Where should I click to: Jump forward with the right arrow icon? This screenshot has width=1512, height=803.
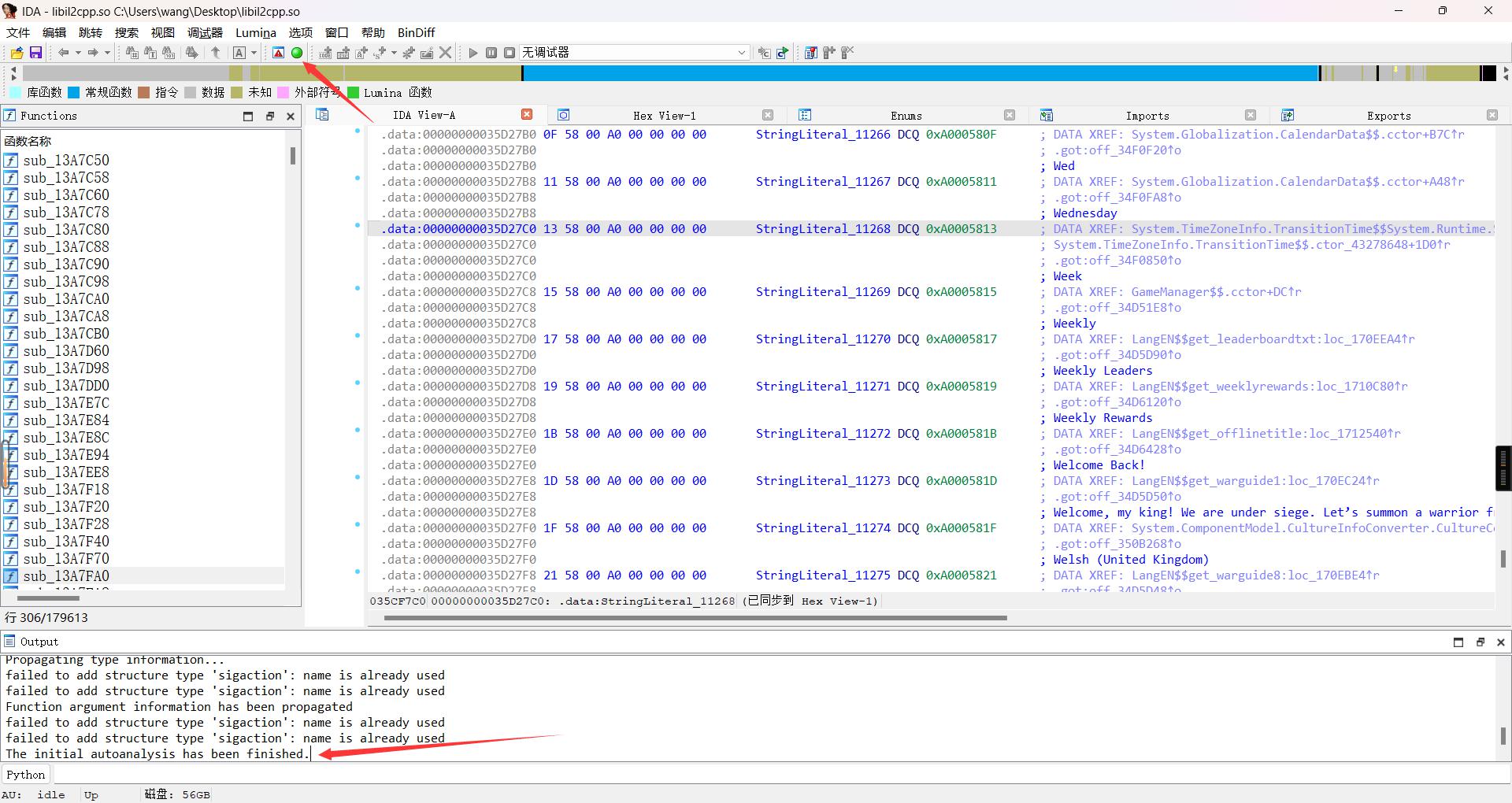(x=93, y=53)
